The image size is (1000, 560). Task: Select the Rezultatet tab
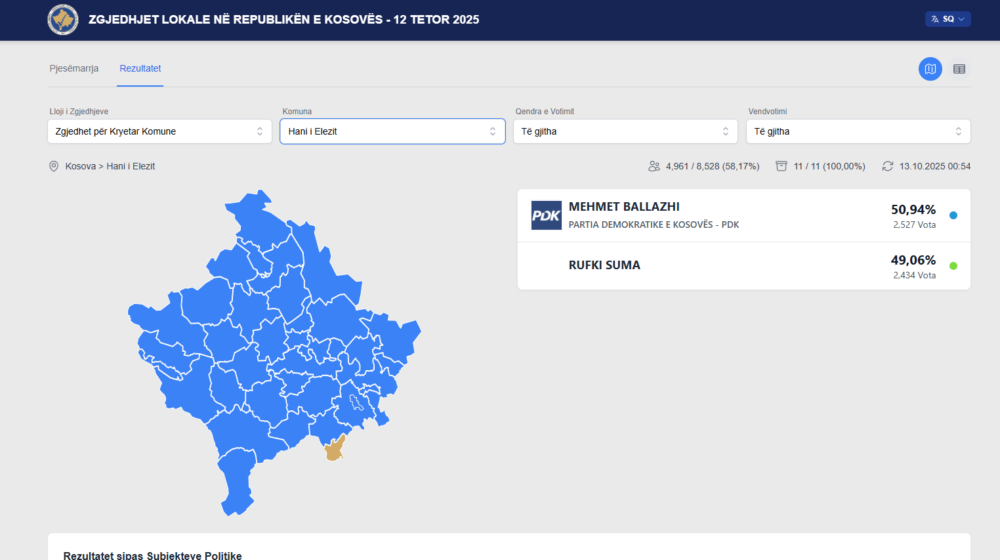pyautogui.click(x=140, y=68)
